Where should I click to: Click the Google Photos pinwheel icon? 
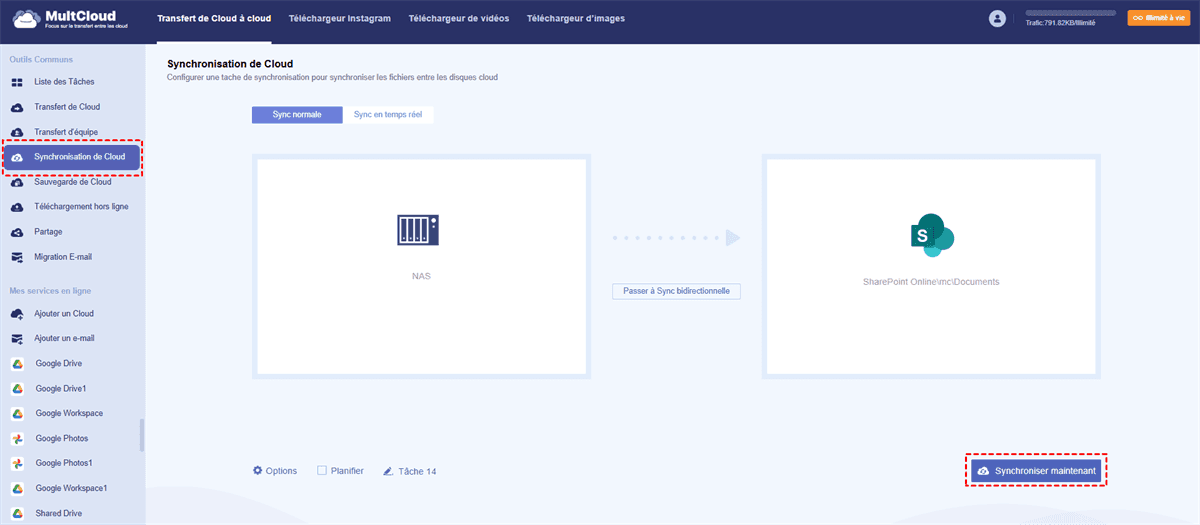pyautogui.click(x=17, y=439)
